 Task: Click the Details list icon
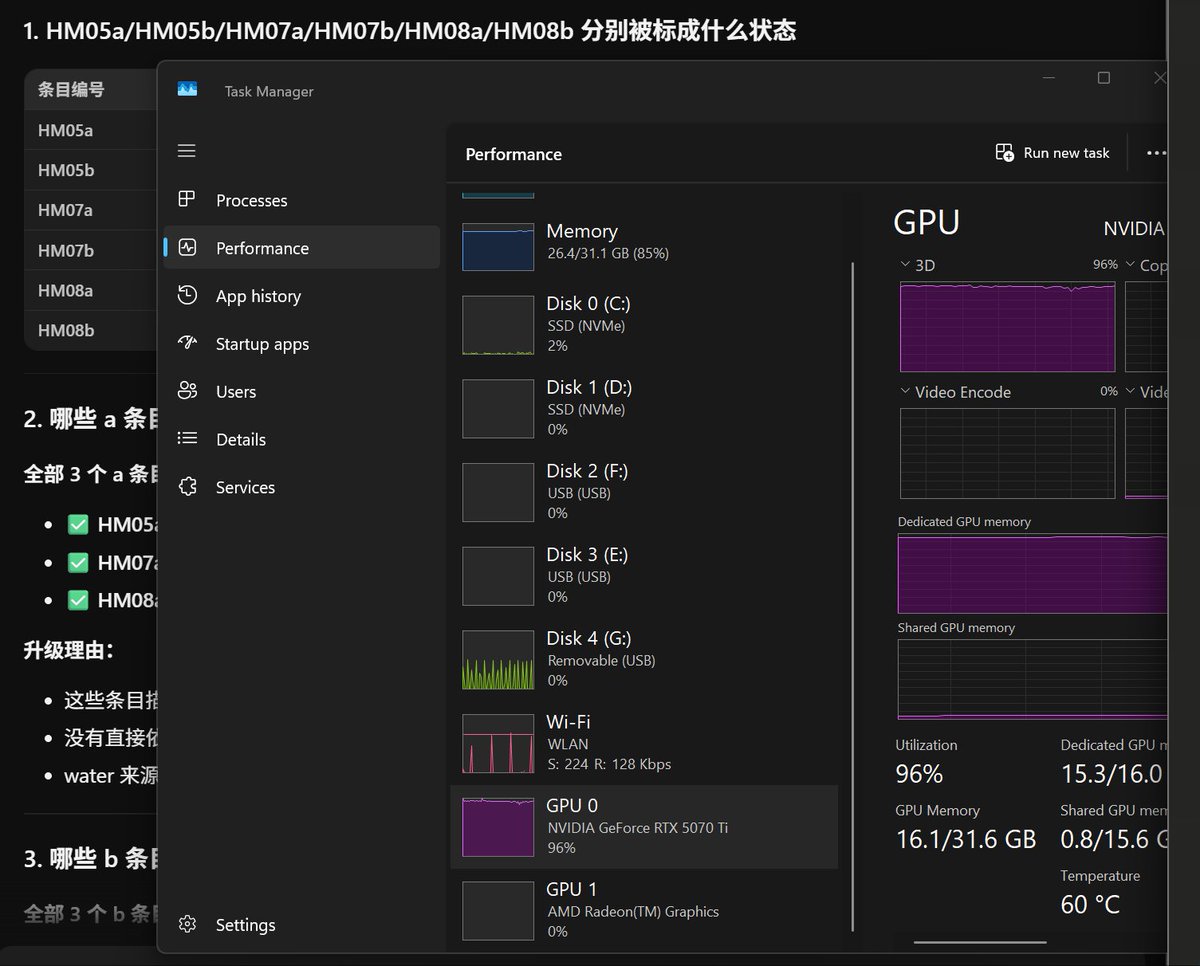[x=187, y=438]
